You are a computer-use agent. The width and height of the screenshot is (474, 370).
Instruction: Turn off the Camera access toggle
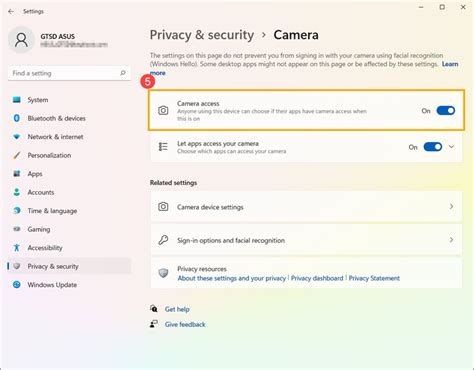click(x=446, y=111)
